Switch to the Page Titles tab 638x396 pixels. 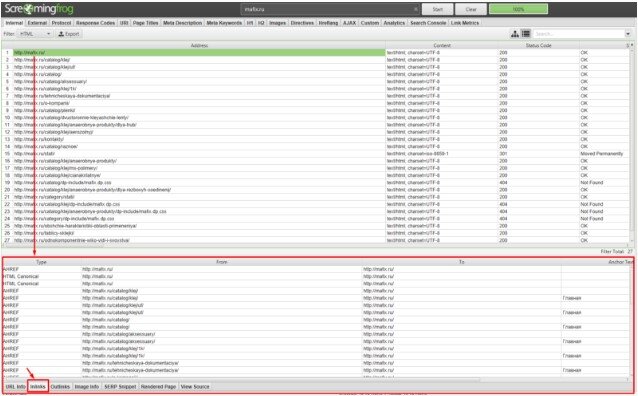click(145, 23)
